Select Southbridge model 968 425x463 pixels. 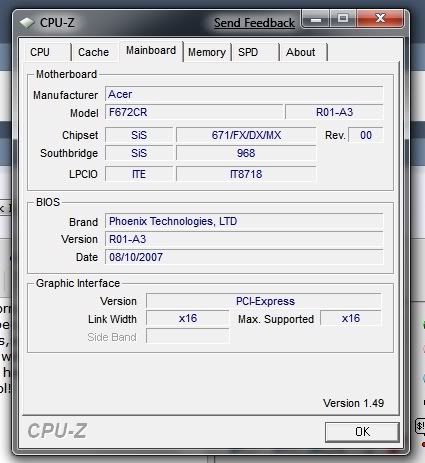click(x=246, y=153)
